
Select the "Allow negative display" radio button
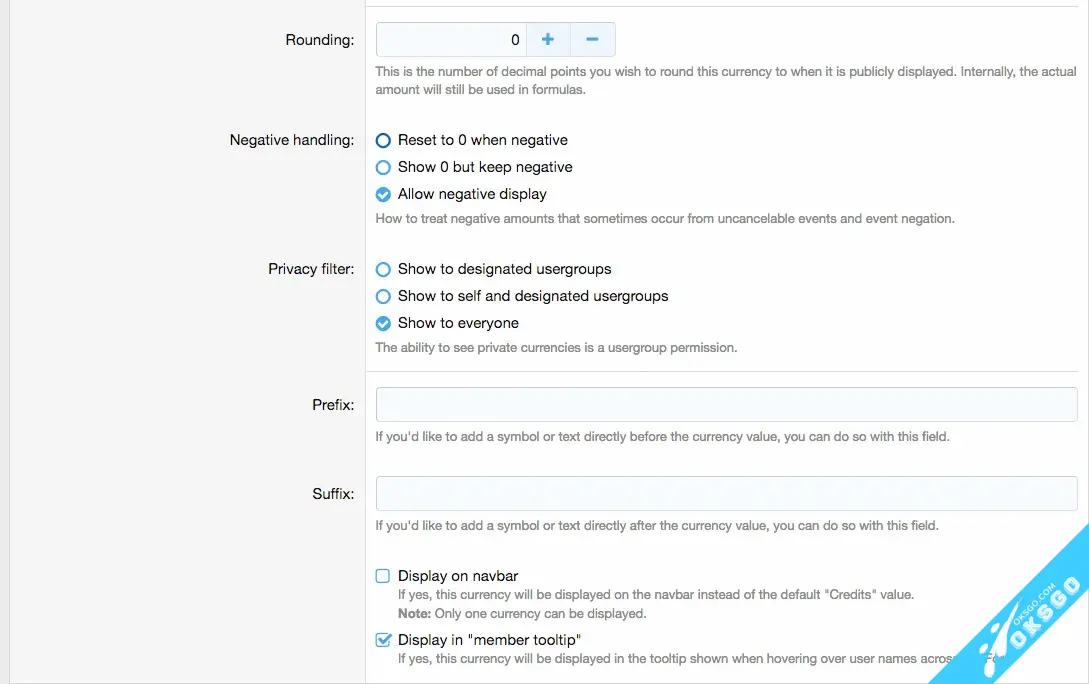(383, 195)
